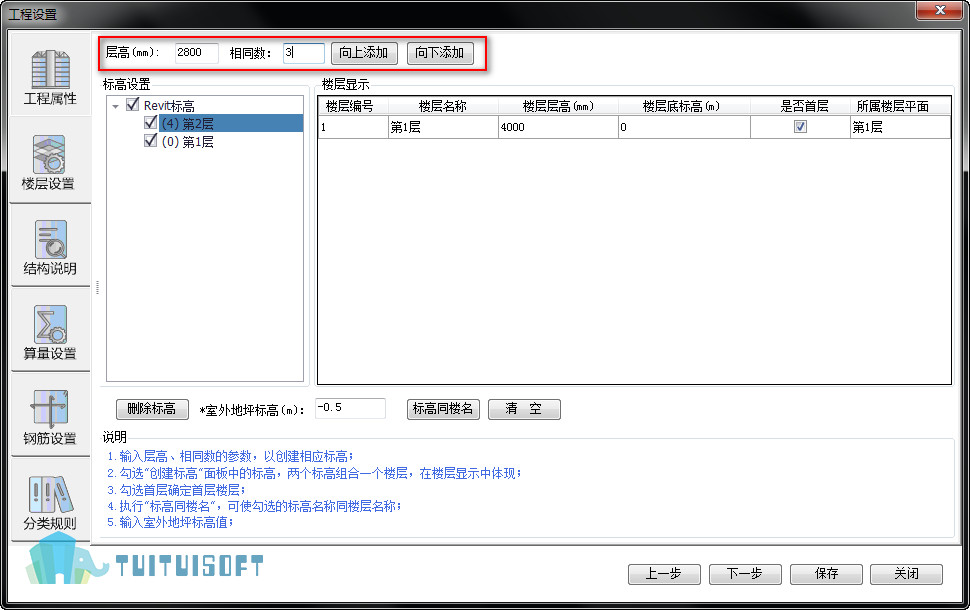Click the 算量设置 sigma icon
The width and height of the screenshot is (970, 610).
tap(50, 324)
